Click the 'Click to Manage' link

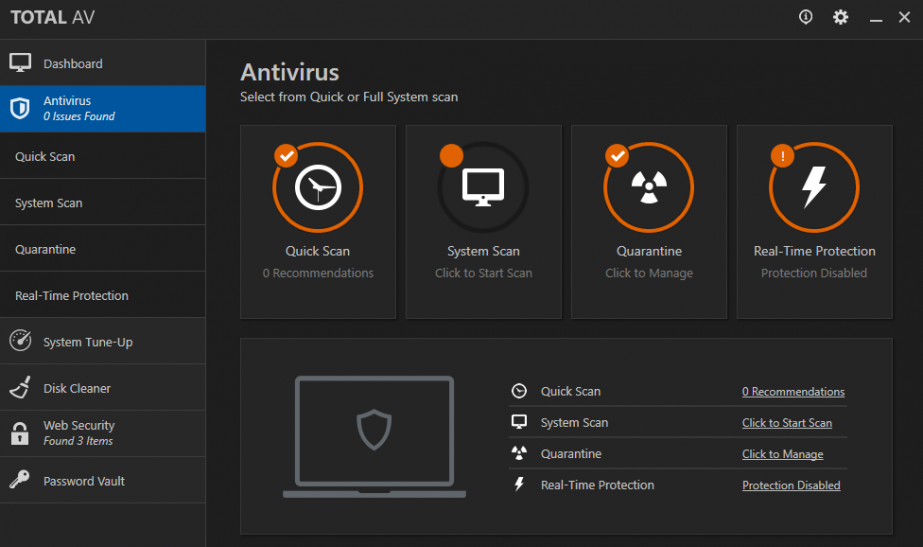coord(782,454)
